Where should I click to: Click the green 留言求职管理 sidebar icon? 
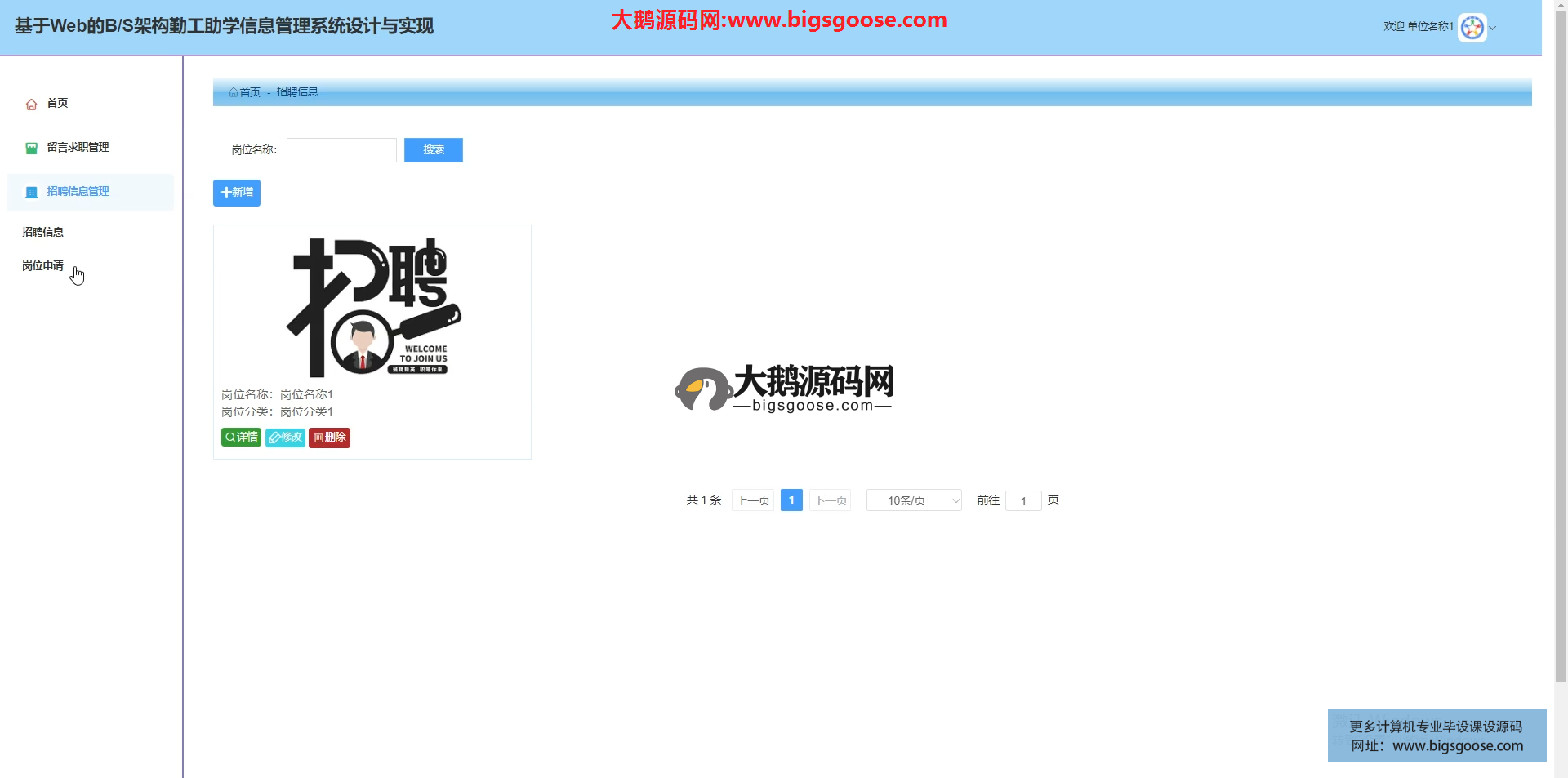(32, 149)
